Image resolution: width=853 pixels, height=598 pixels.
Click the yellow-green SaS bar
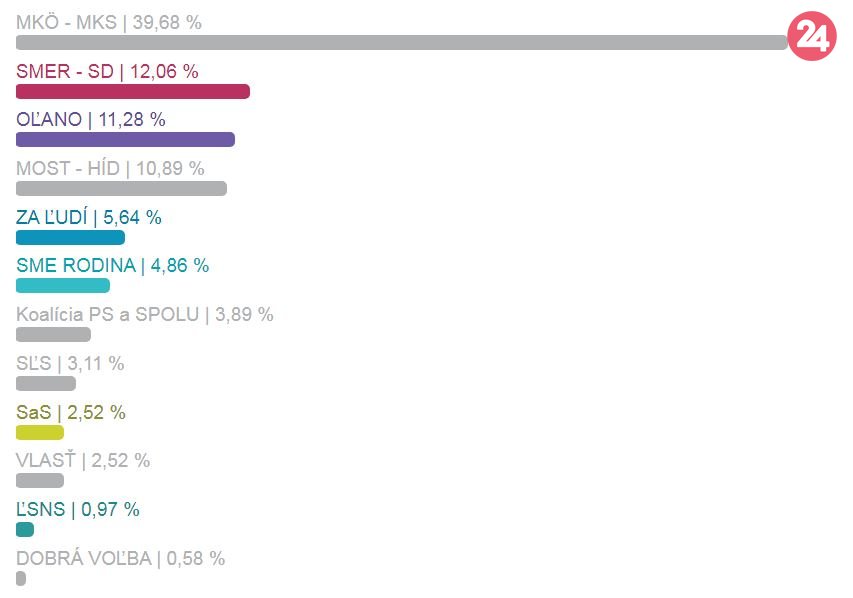pyautogui.click(x=40, y=432)
